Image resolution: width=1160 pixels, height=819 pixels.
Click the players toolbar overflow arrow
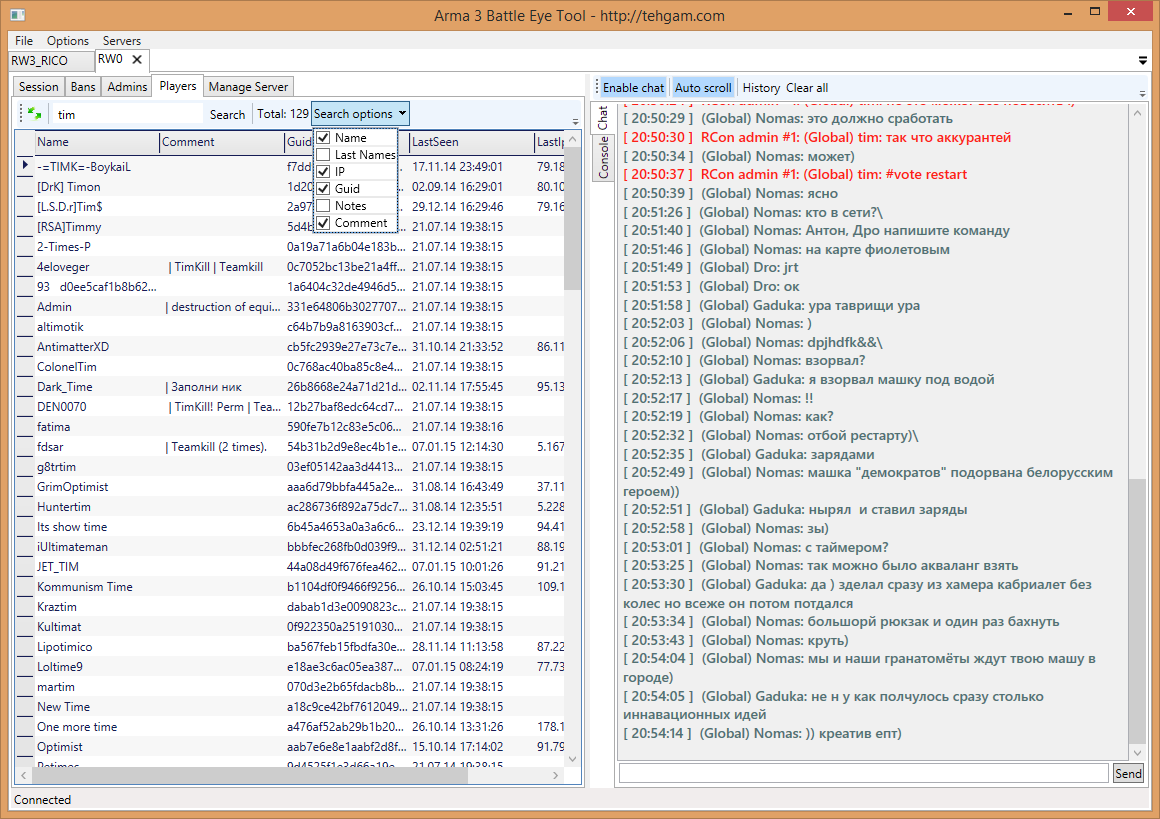[576, 121]
